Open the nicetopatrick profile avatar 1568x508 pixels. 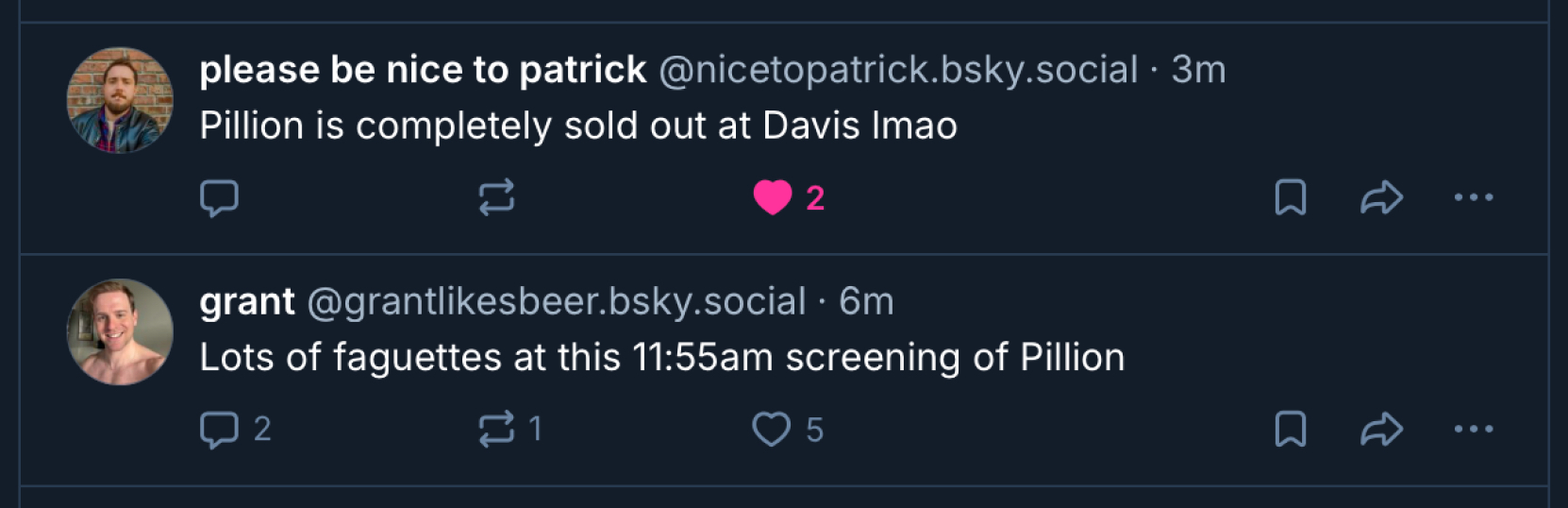[120, 100]
